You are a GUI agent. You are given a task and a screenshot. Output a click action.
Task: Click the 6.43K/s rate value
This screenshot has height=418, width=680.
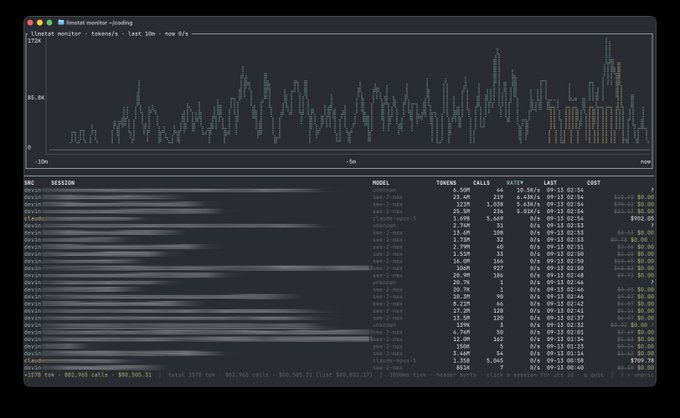click(x=528, y=197)
